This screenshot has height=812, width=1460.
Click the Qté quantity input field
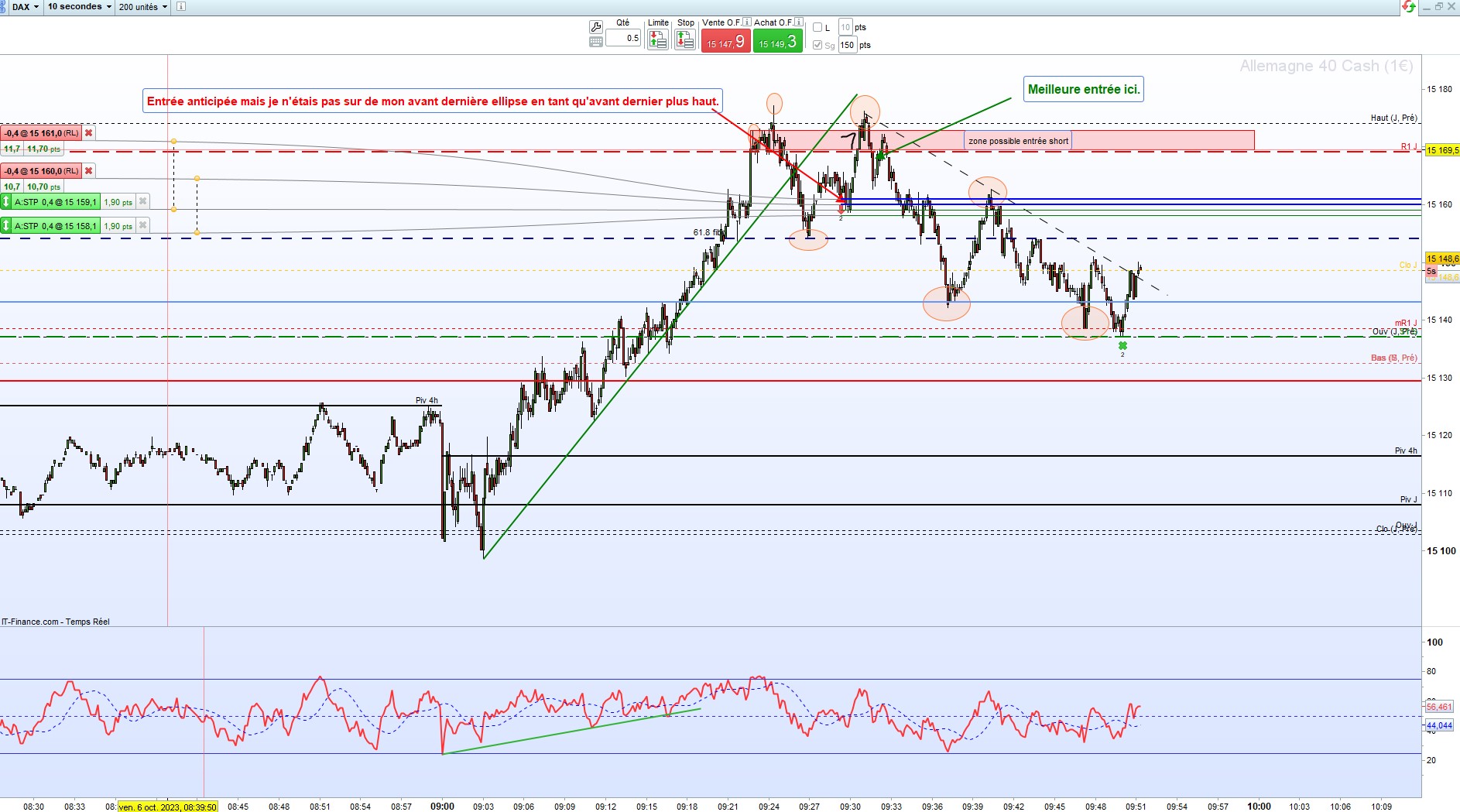pos(623,38)
